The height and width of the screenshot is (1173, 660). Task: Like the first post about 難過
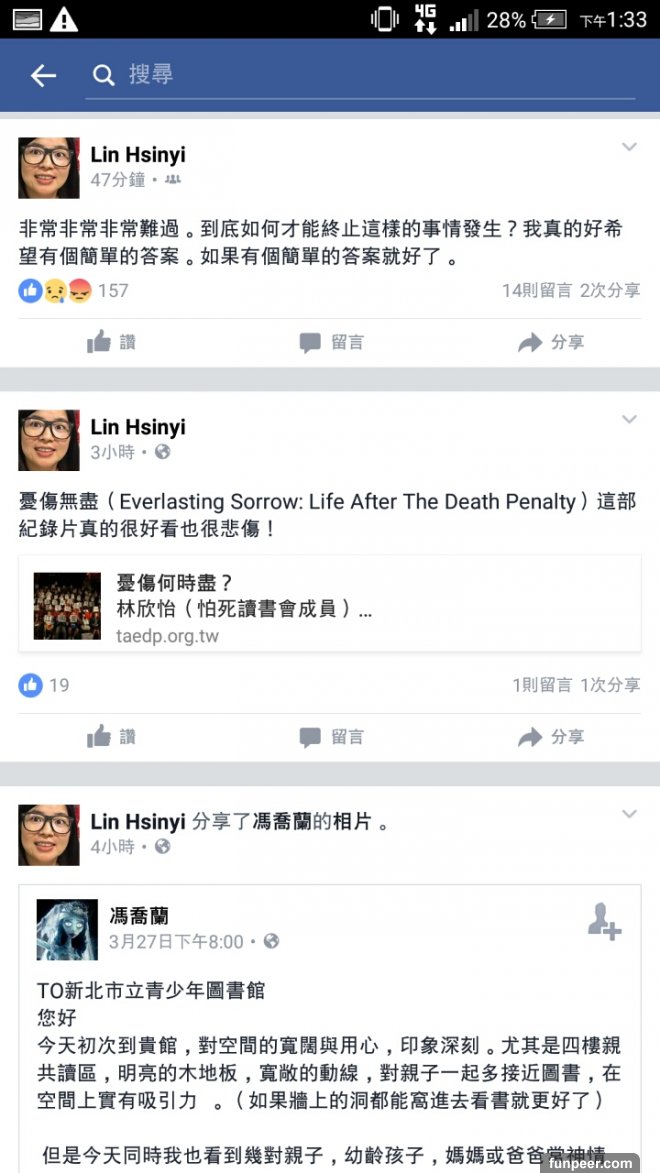tap(111, 343)
